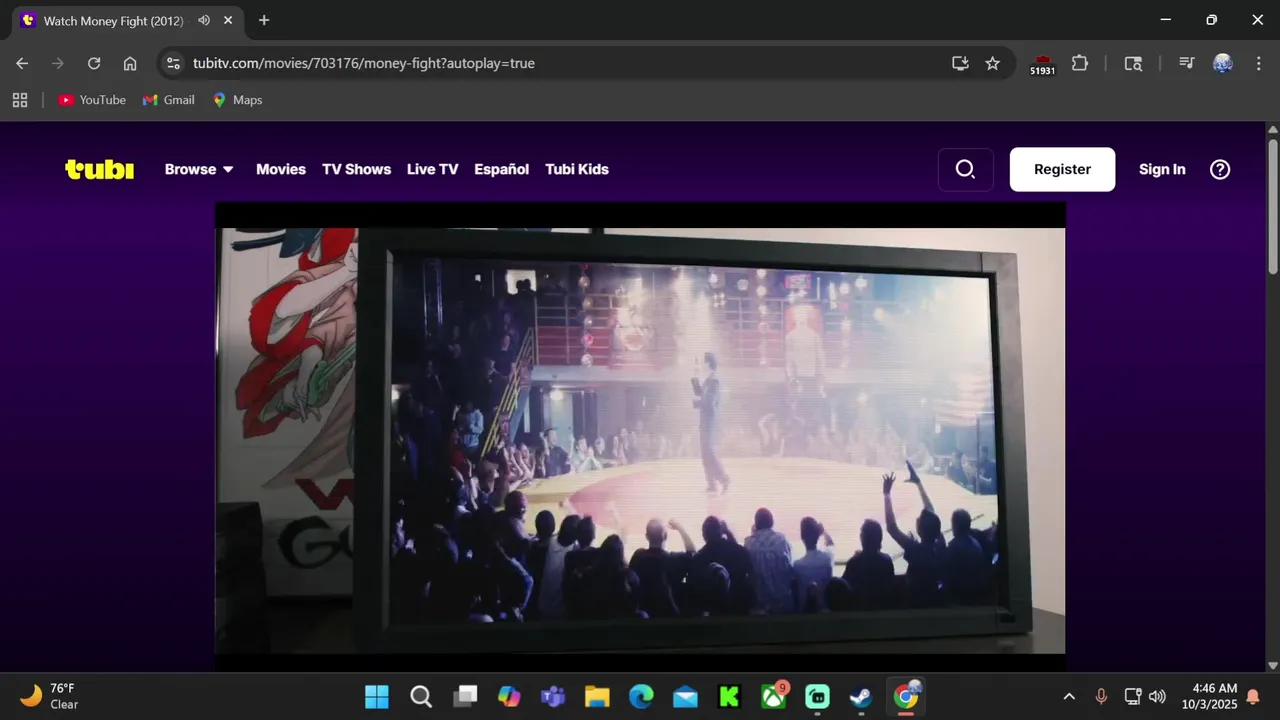The image size is (1280, 720).
Task: Open the volume speaker tray icon
Action: 1158,696
